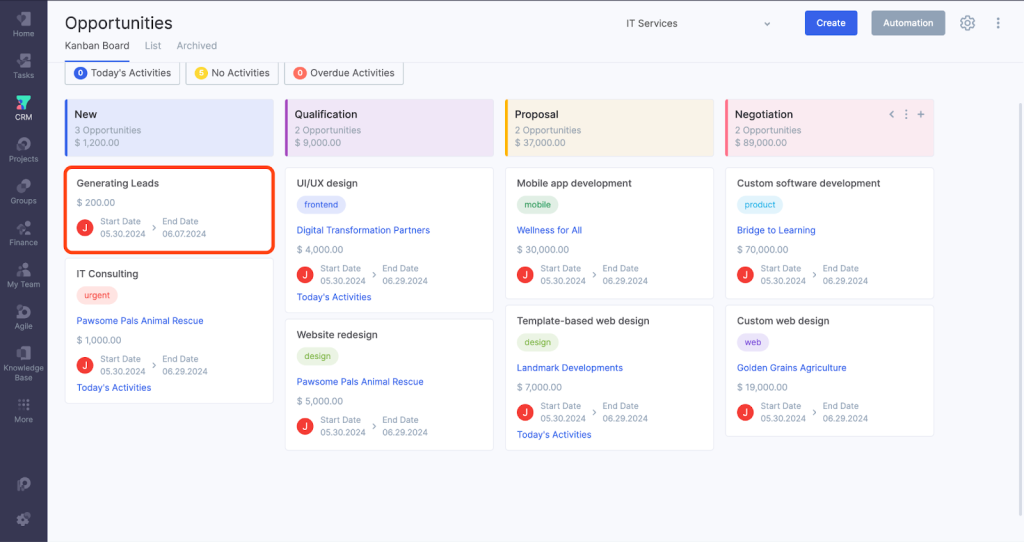
Task: Open the Digital Transformation Partners link
Action: coord(363,230)
